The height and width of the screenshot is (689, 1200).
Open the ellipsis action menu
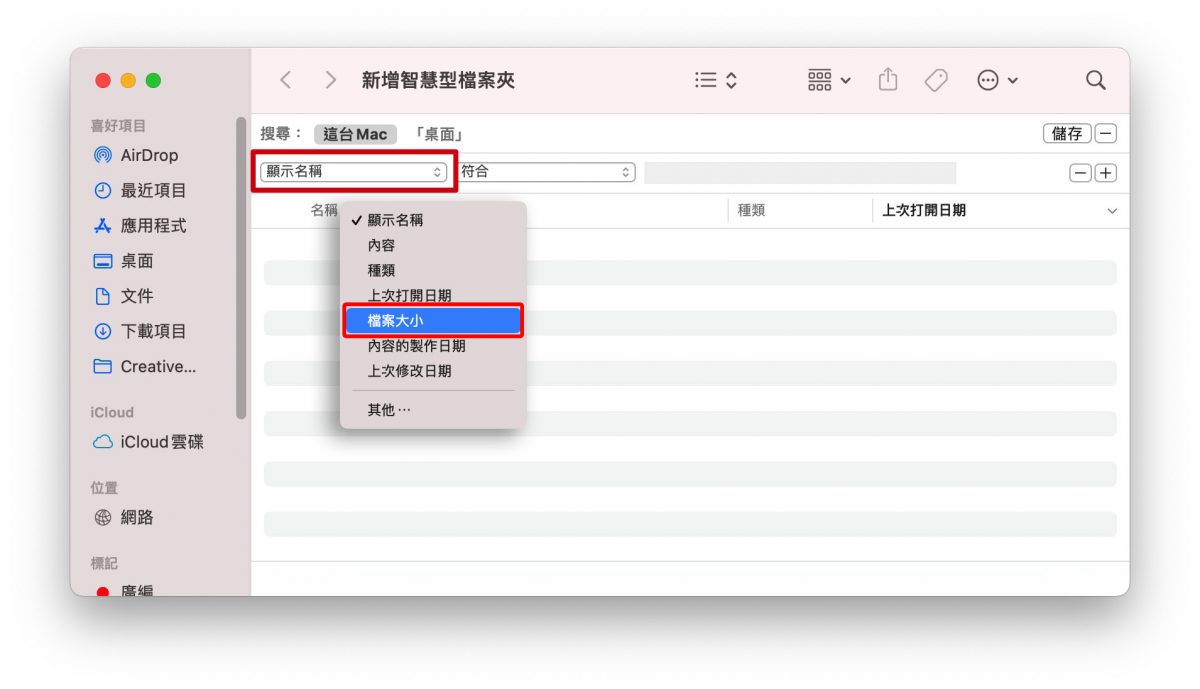[x=997, y=81]
